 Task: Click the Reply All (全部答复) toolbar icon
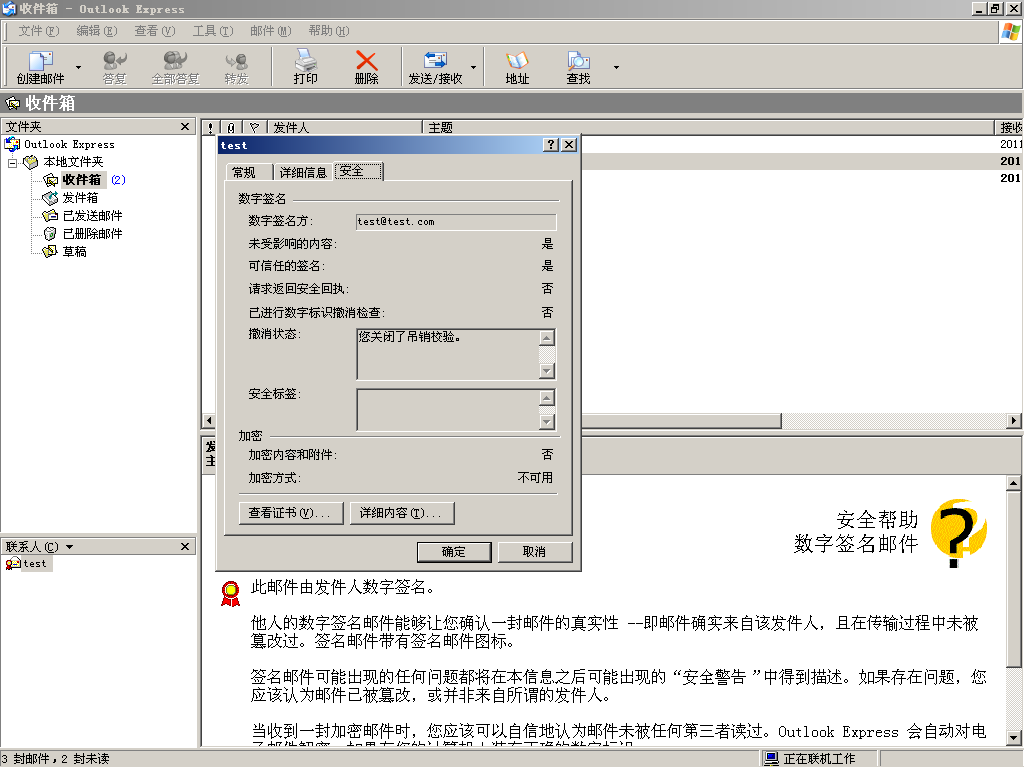(x=175, y=67)
